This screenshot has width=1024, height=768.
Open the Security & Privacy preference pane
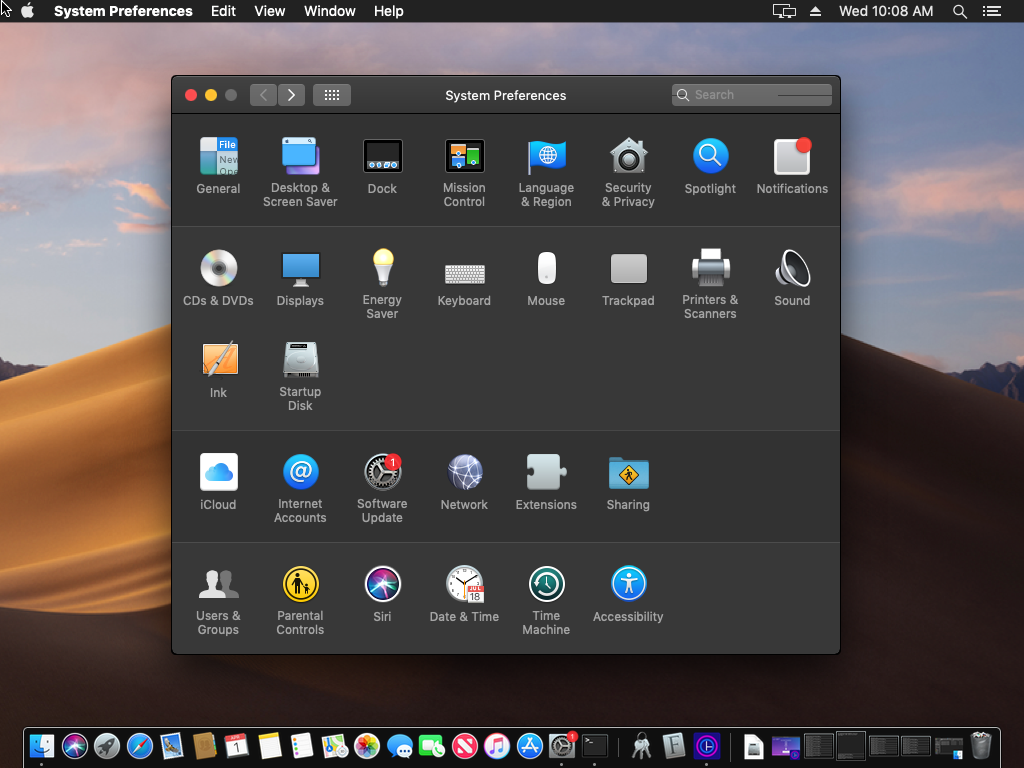(628, 157)
